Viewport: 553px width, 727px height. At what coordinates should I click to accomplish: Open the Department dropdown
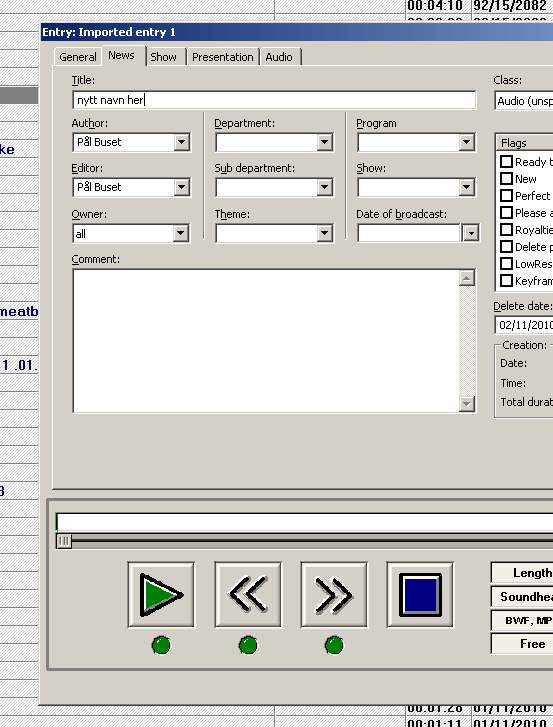click(324, 142)
